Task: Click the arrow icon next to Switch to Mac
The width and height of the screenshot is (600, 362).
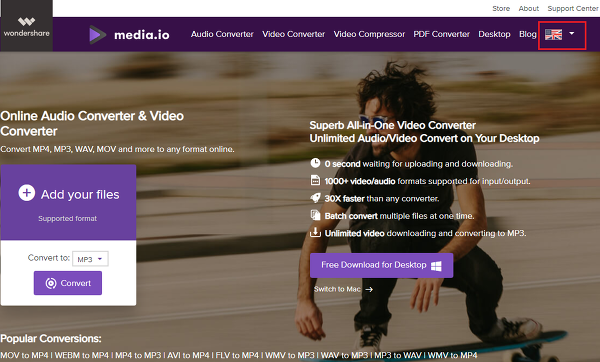Action: (369, 289)
